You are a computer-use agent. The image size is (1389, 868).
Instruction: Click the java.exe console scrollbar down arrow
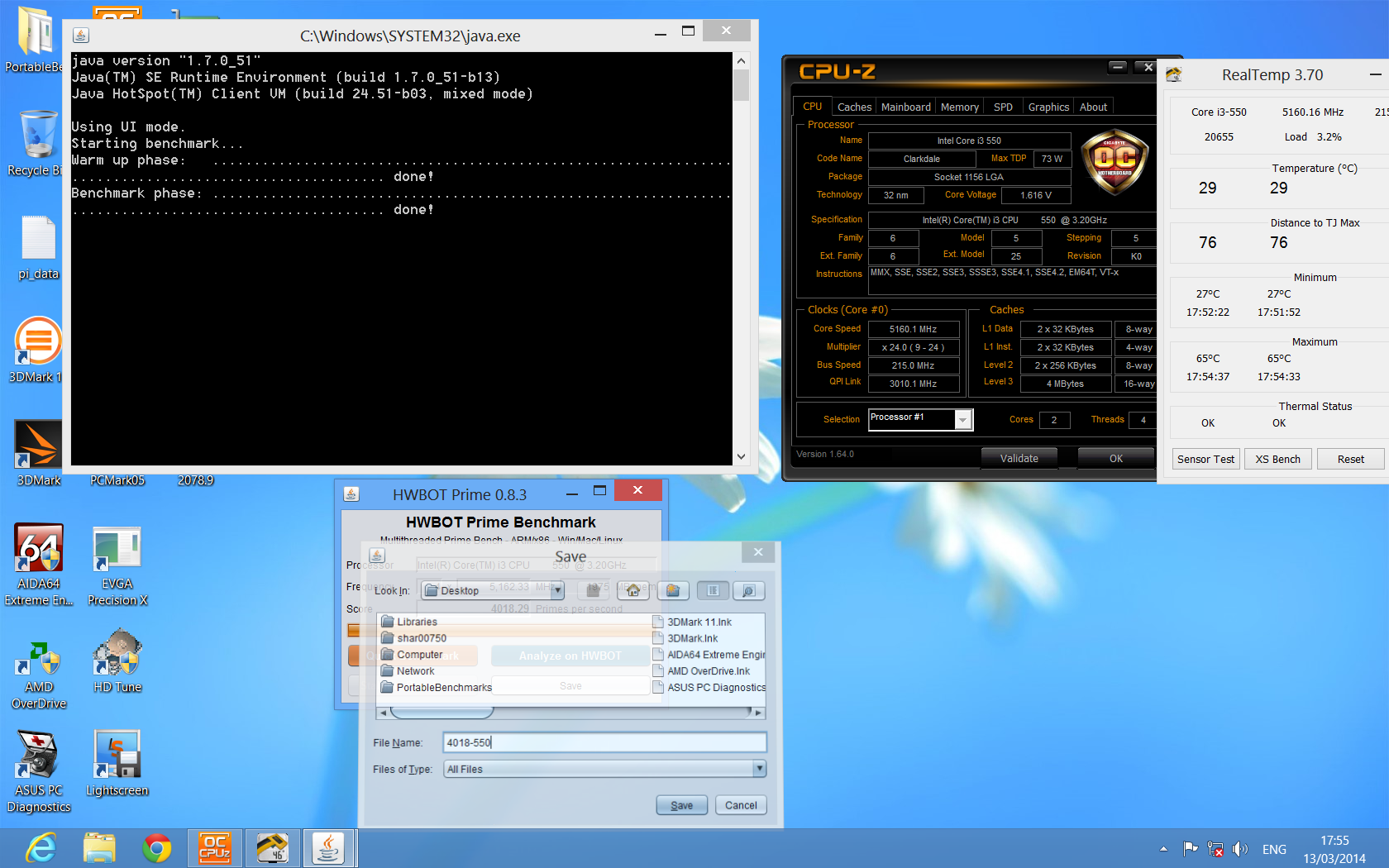(741, 456)
